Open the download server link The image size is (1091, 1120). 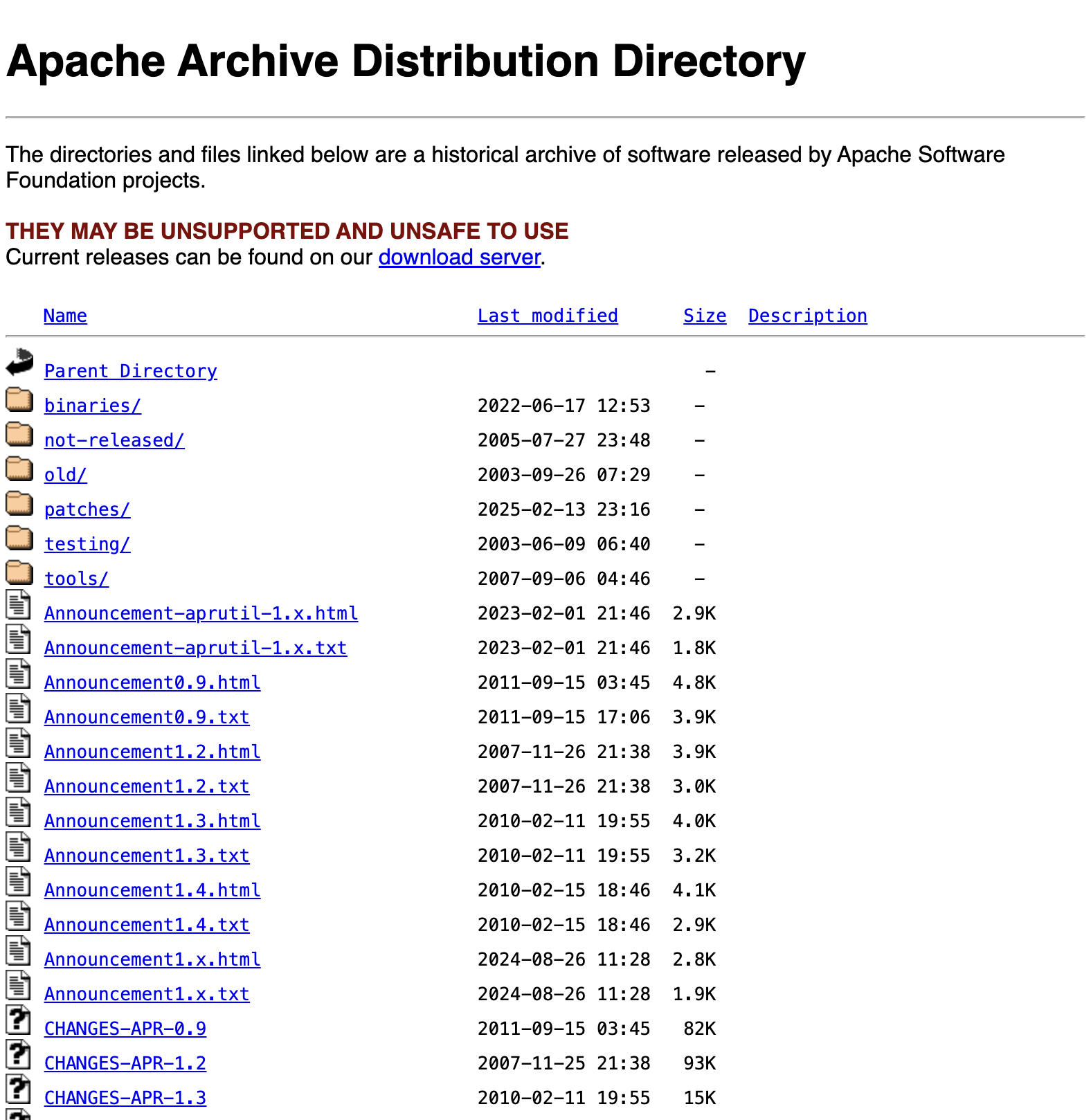tap(459, 257)
